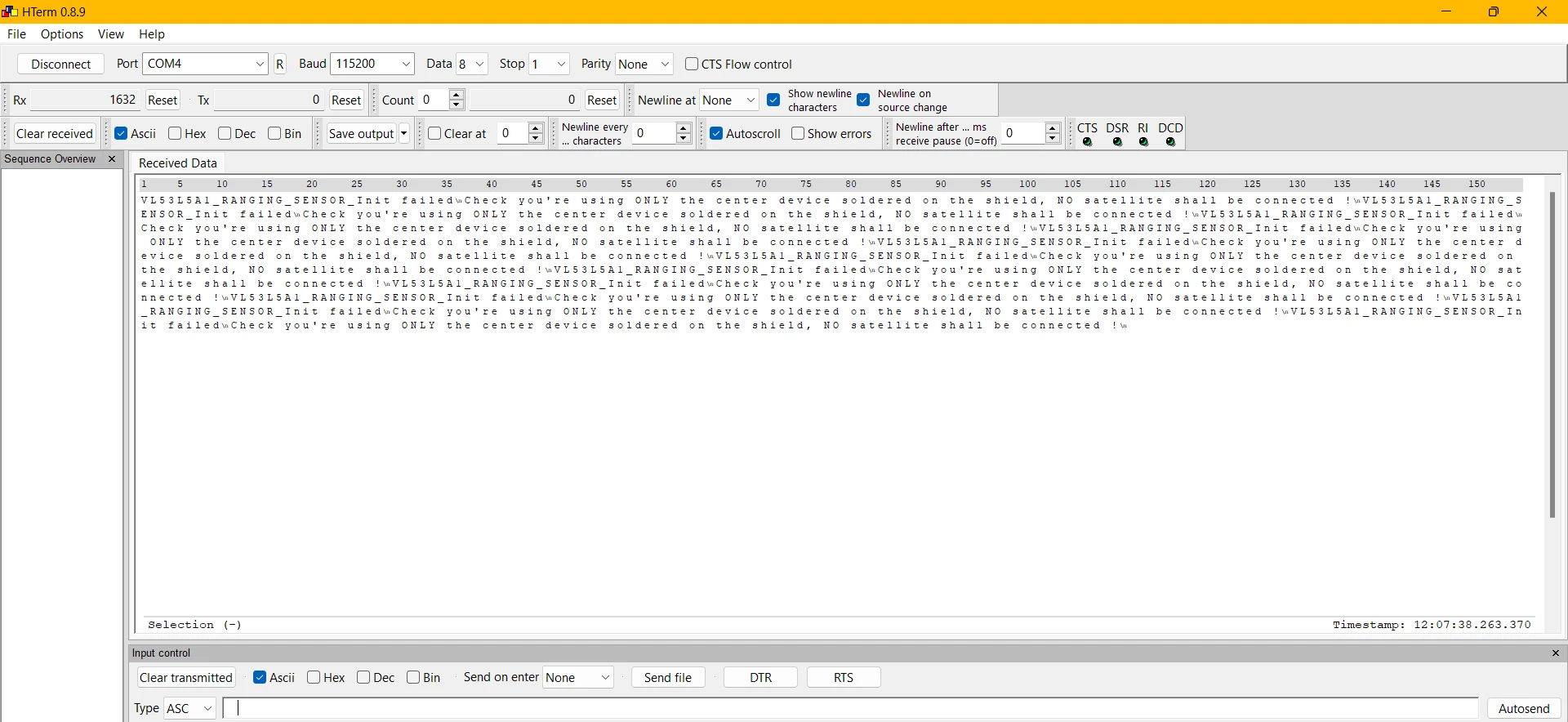
Task: Close the Input control panel
Action: [x=1556, y=653]
